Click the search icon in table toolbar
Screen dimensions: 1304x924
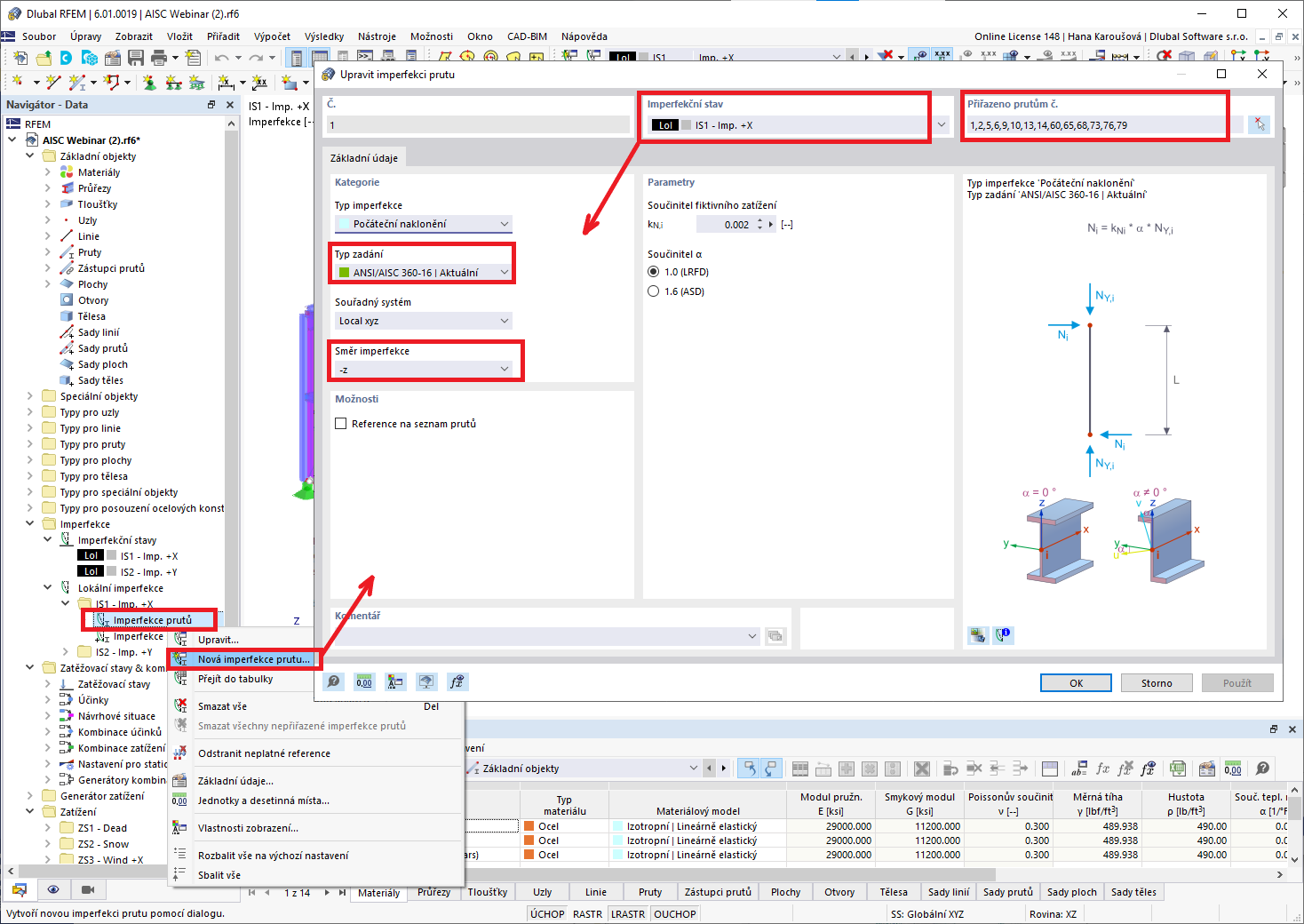pos(1262,769)
